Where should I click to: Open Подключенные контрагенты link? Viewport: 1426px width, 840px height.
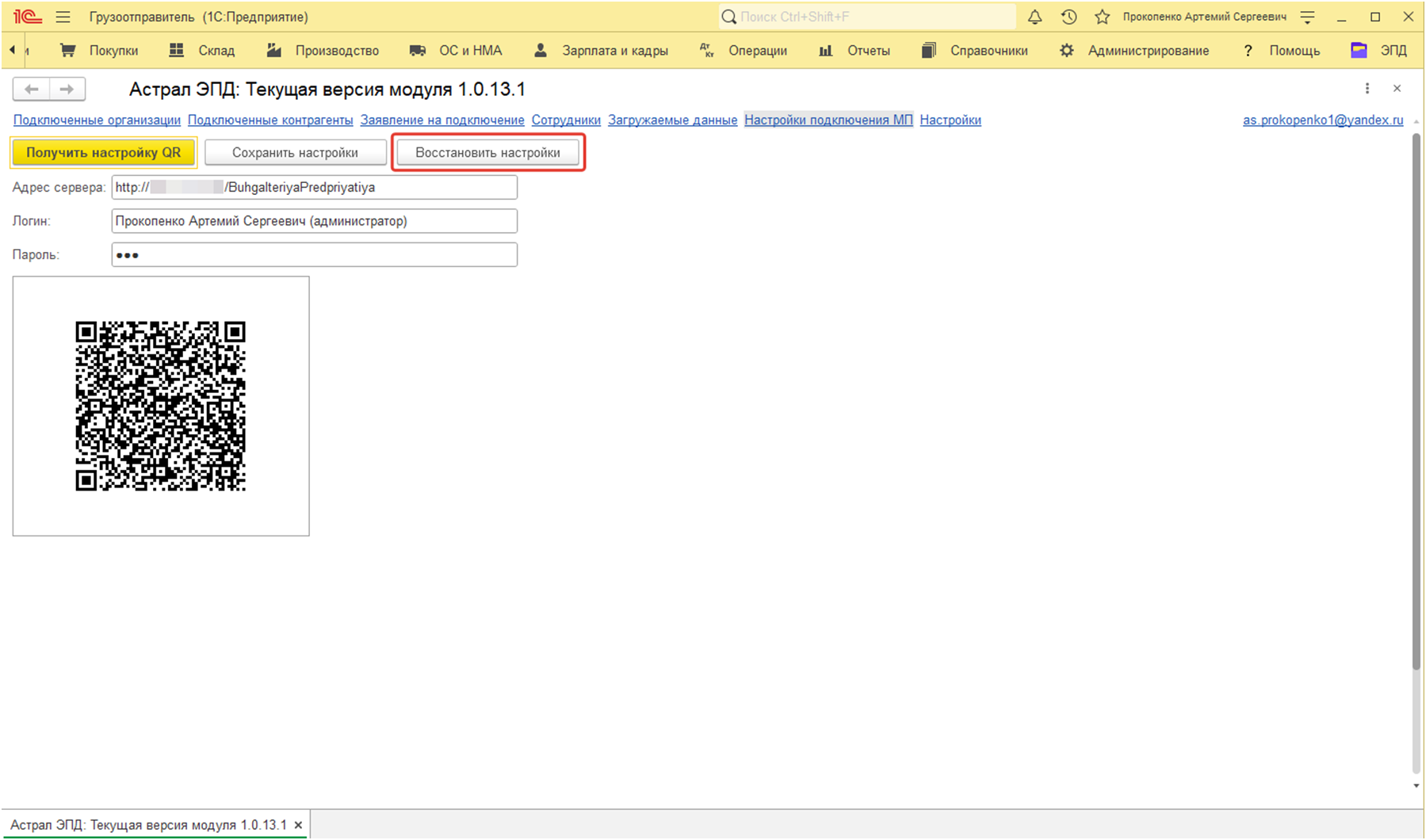point(270,120)
